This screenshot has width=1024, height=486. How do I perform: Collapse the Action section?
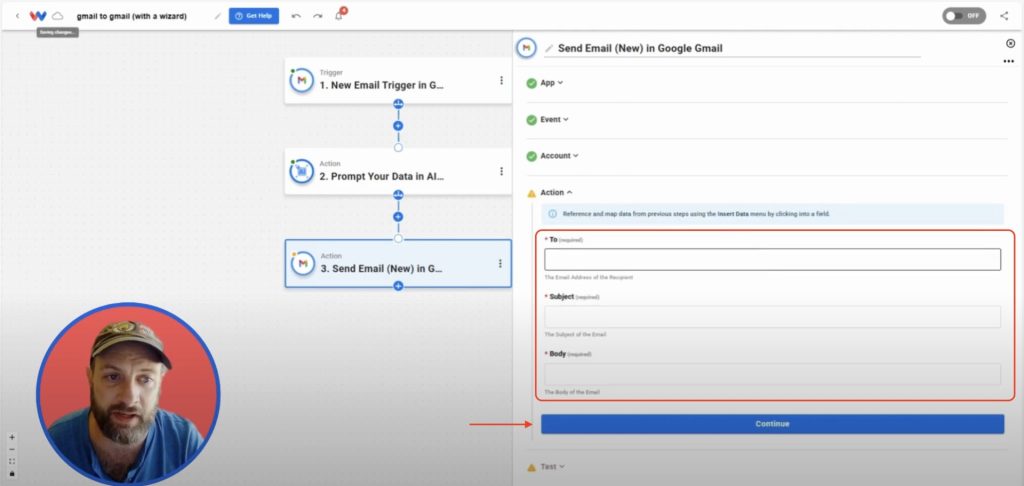tap(556, 193)
